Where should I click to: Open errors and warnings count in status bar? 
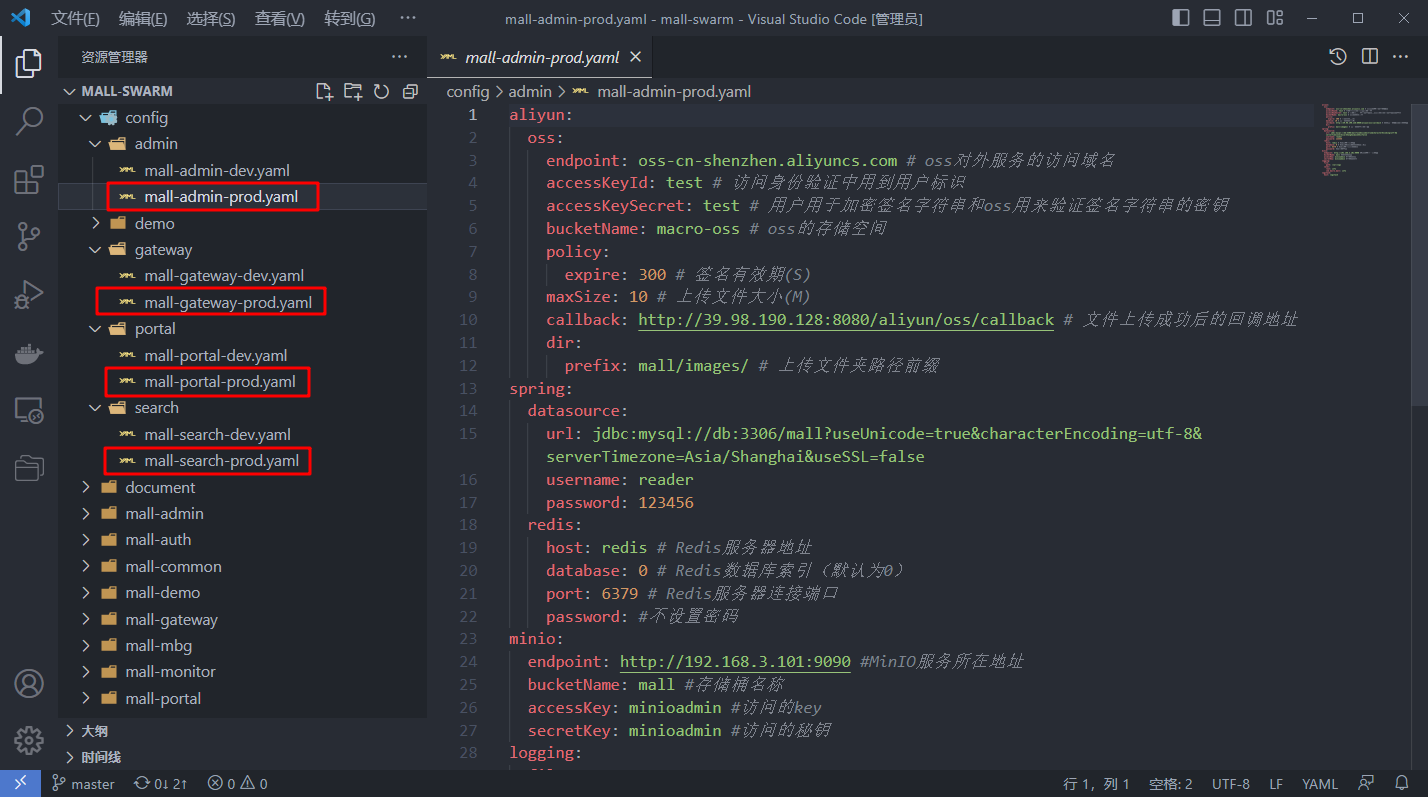point(237,784)
